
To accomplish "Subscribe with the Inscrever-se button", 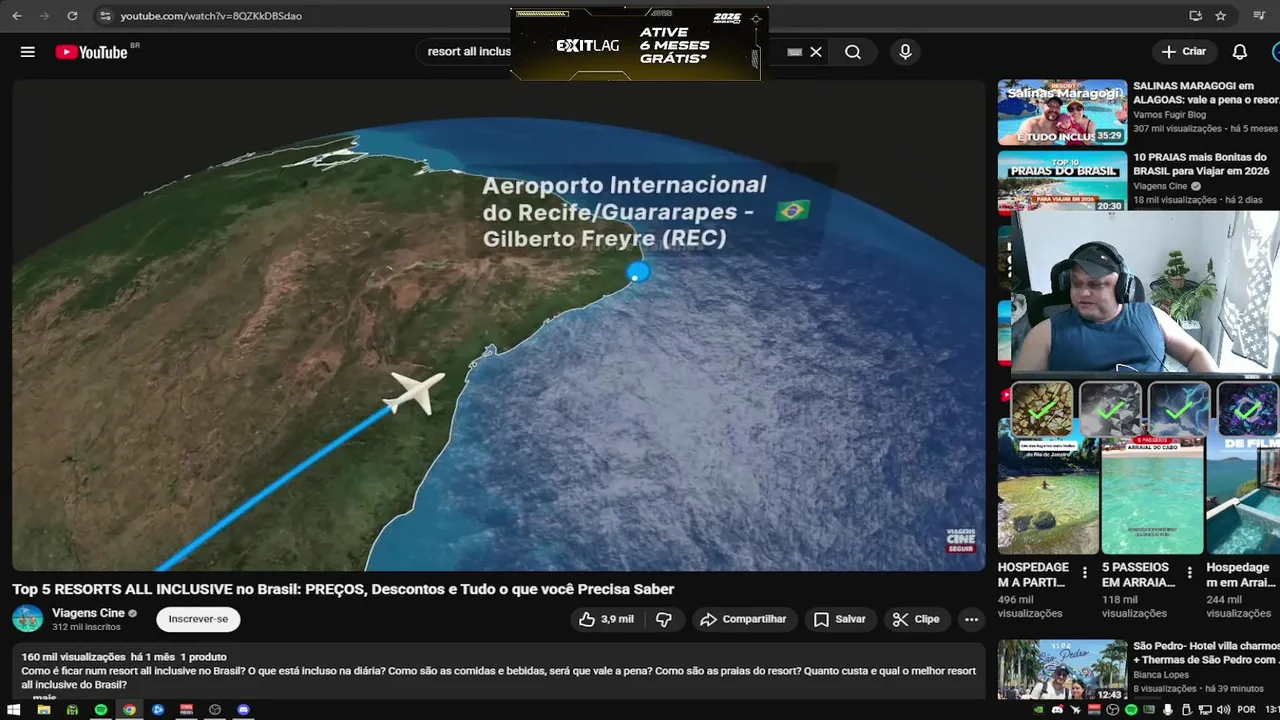I will (198, 619).
